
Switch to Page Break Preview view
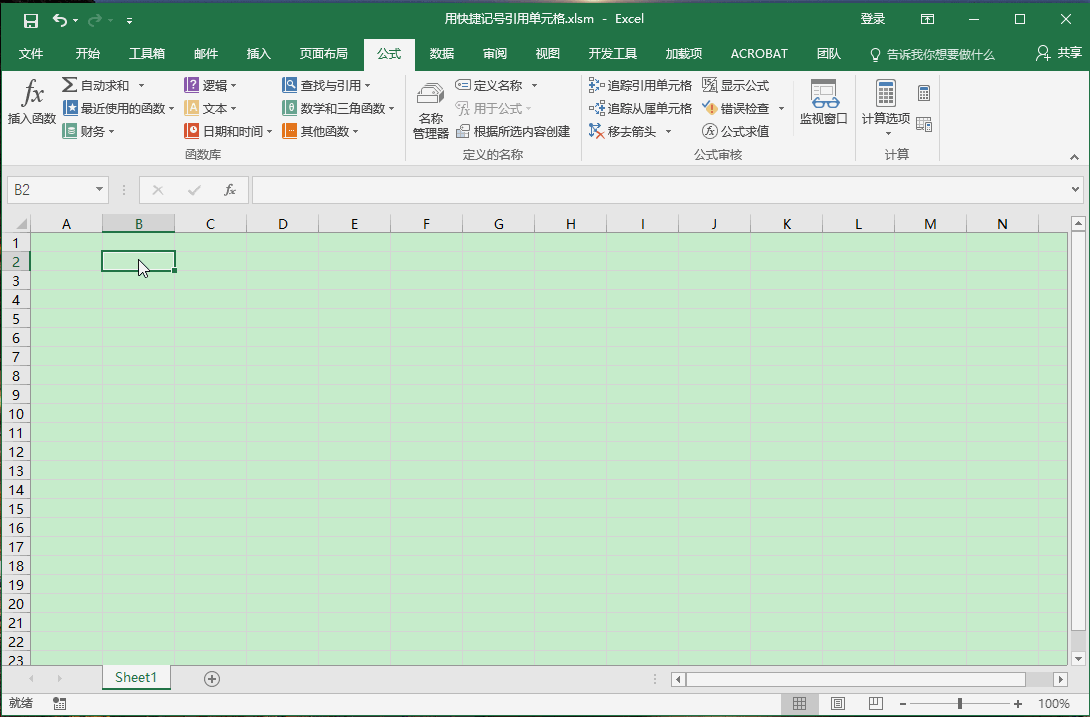coord(875,703)
